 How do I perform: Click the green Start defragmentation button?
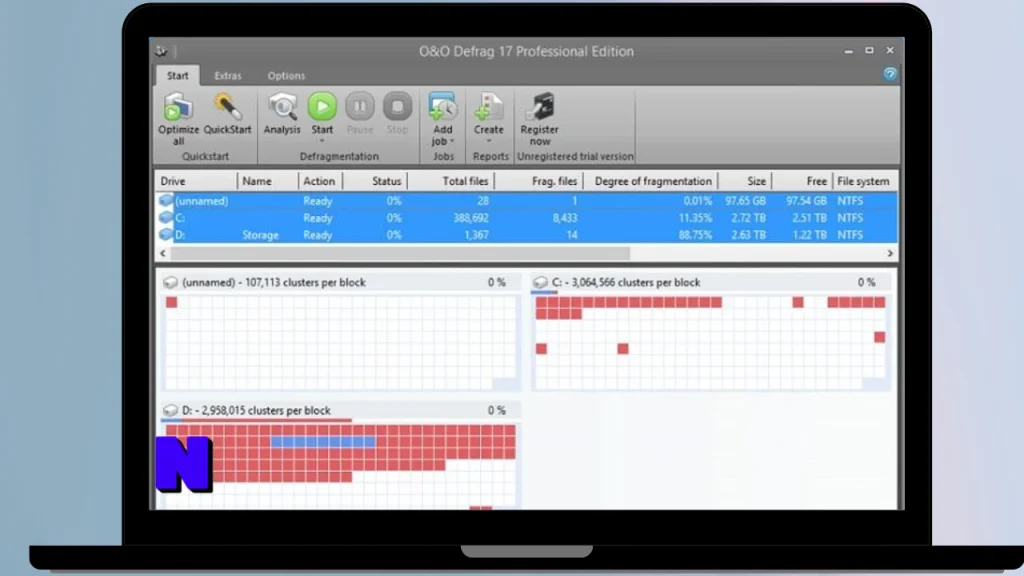point(322,106)
